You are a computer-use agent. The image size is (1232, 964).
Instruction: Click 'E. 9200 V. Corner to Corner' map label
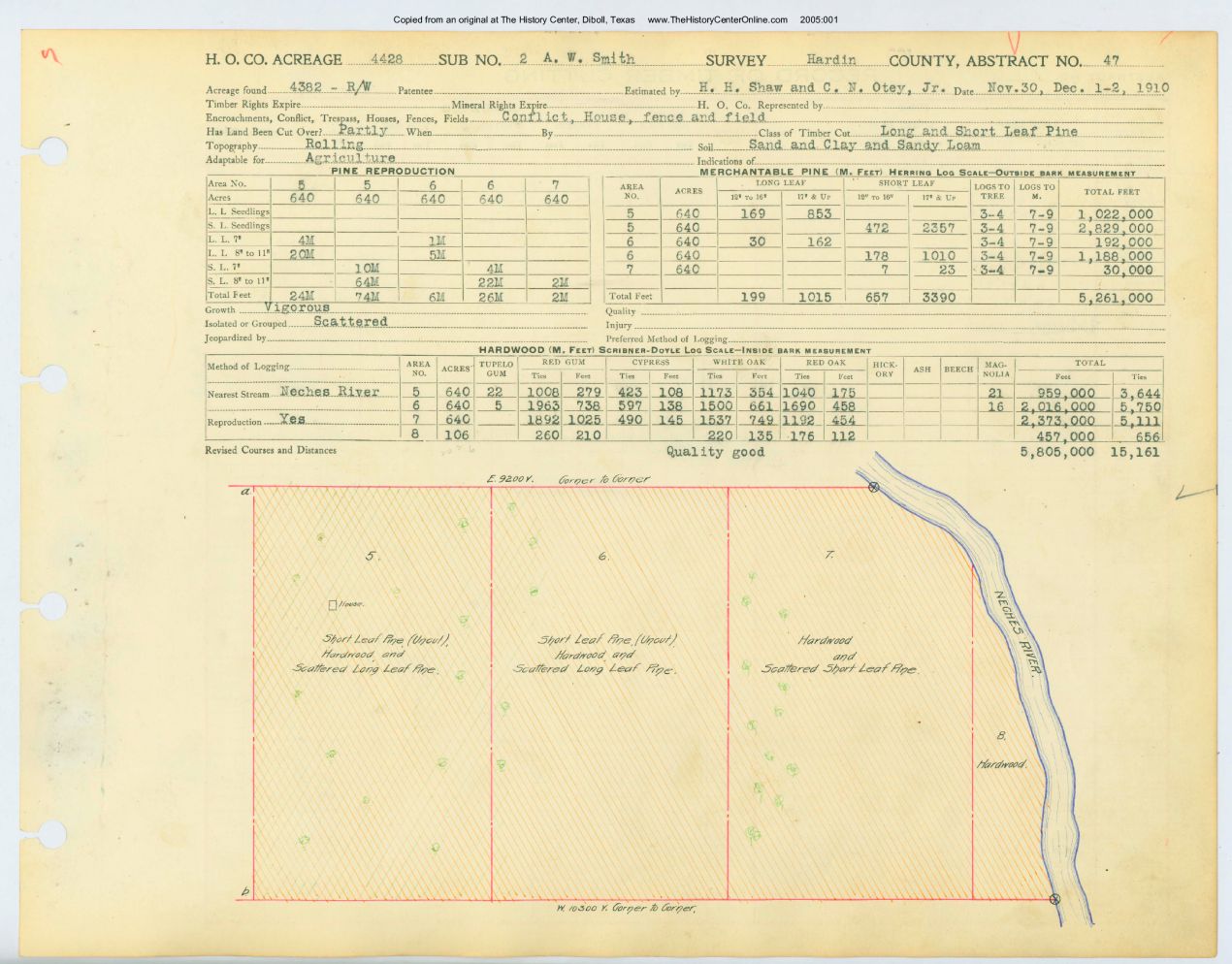(x=567, y=480)
